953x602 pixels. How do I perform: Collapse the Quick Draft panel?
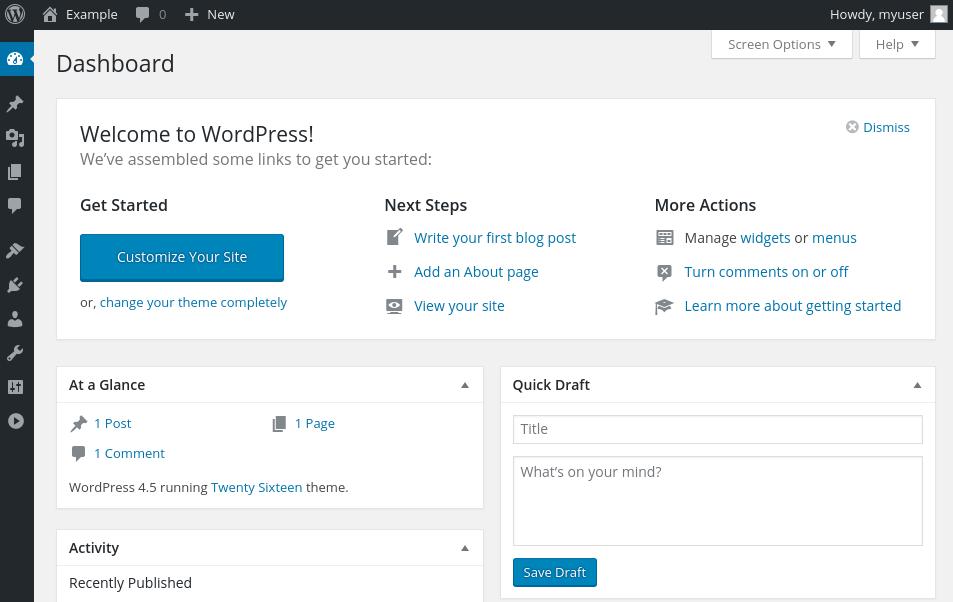point(916,384)
